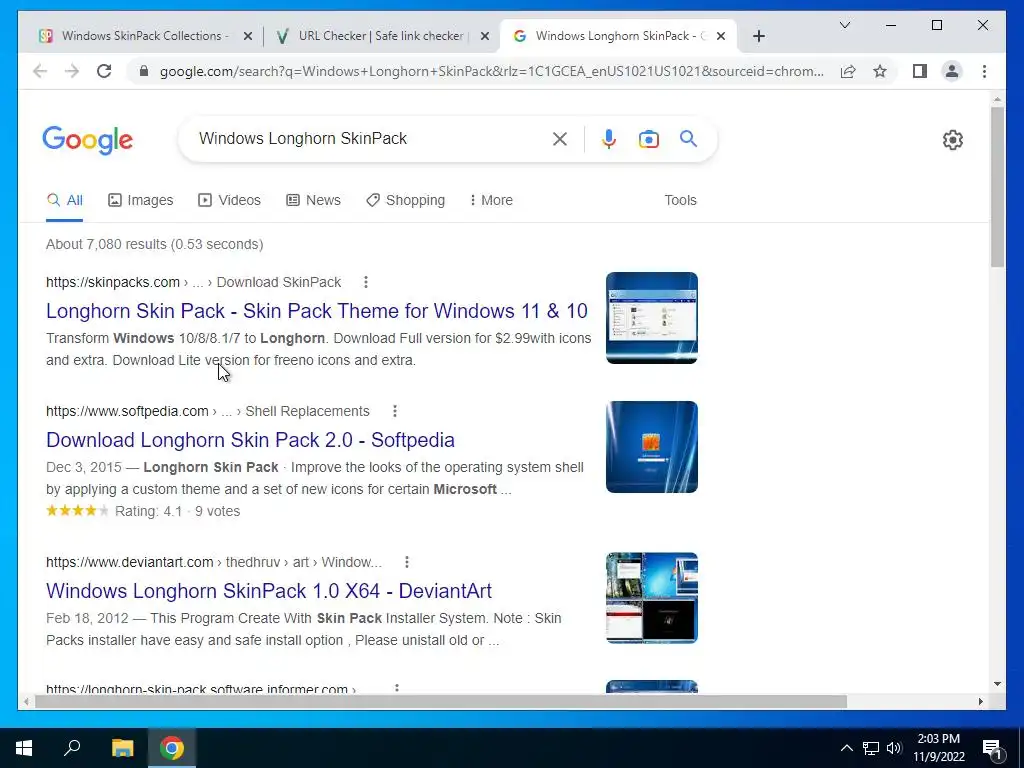Open a new tab with the plus button
The width and height of the screenshot is (1024, 768).
[758, 36]
